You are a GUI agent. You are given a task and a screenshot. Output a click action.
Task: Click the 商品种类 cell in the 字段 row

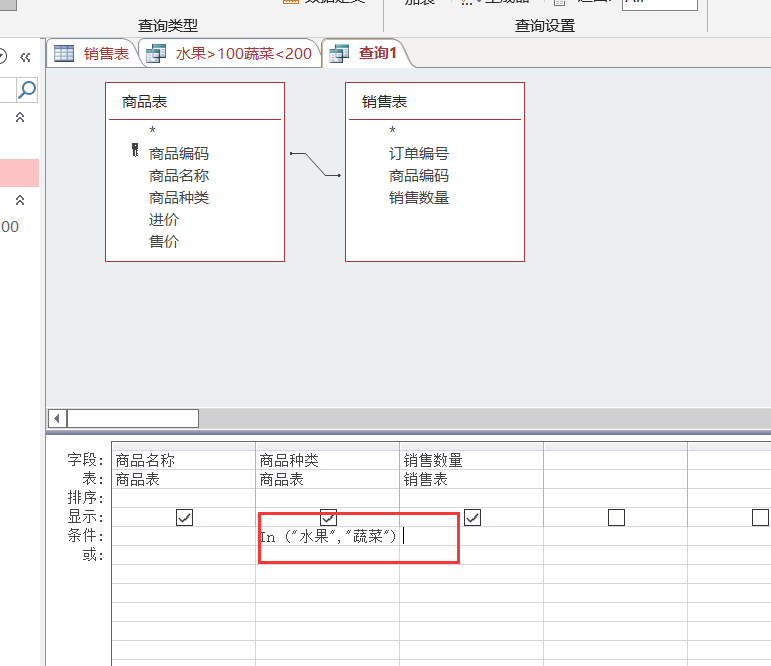tap(327, 460)
